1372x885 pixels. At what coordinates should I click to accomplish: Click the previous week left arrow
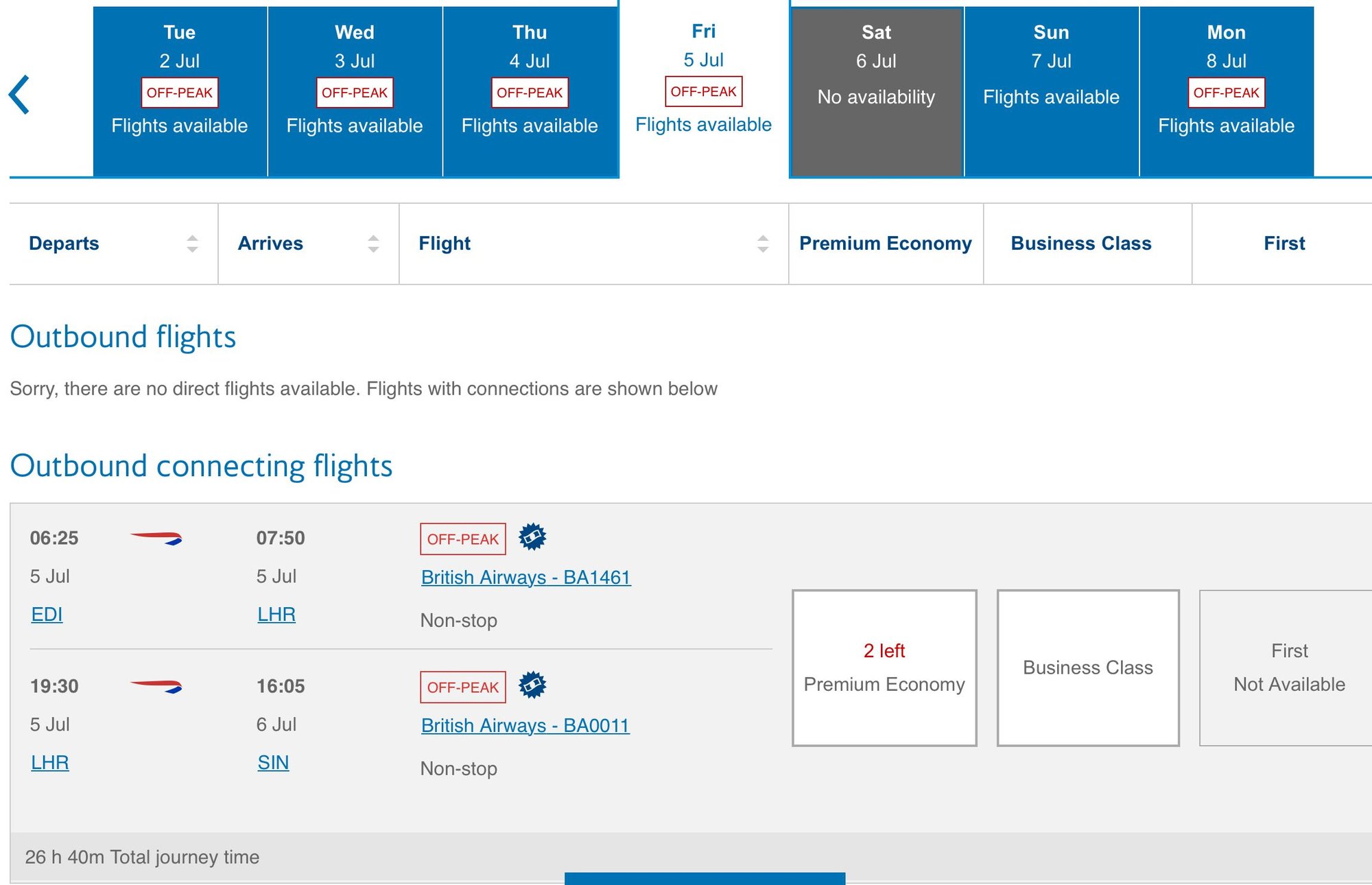[x=19, y=94]
